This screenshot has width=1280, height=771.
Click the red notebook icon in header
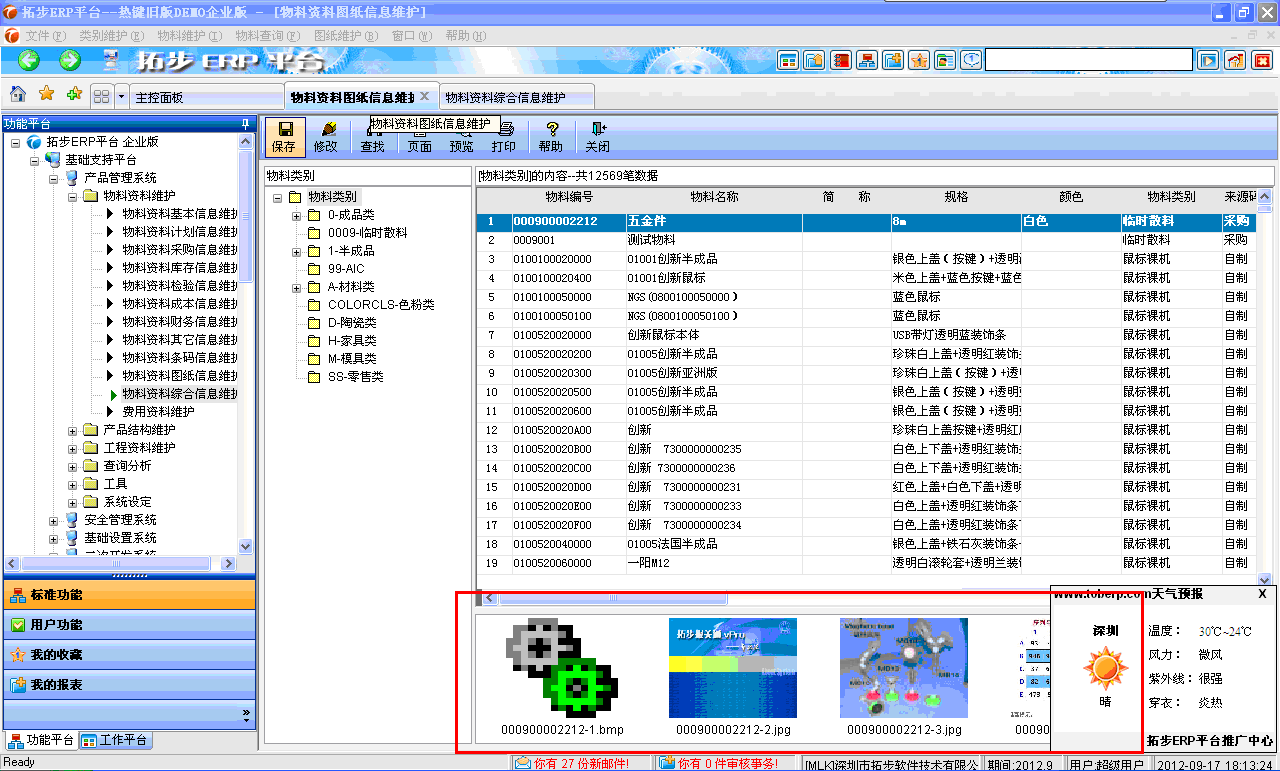(841, 60)
